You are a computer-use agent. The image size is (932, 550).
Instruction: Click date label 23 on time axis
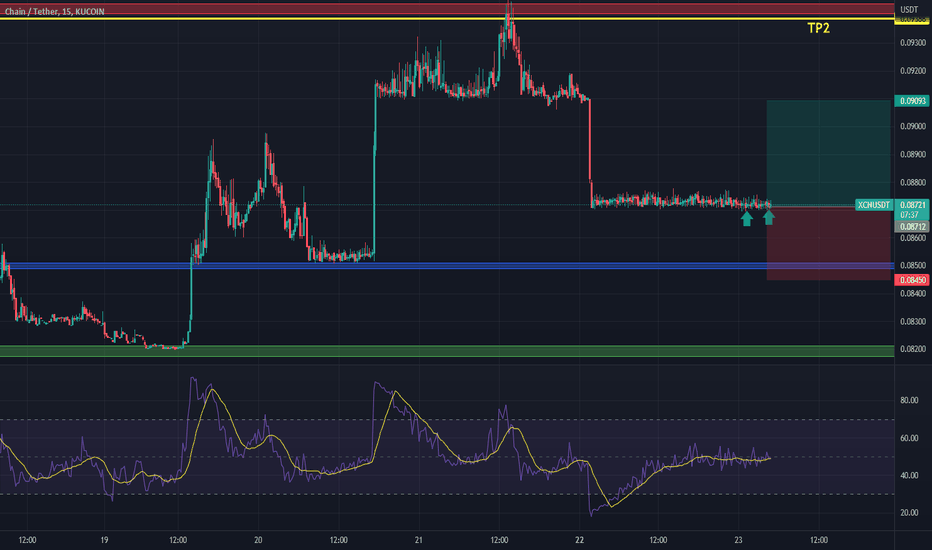(738, 540)
